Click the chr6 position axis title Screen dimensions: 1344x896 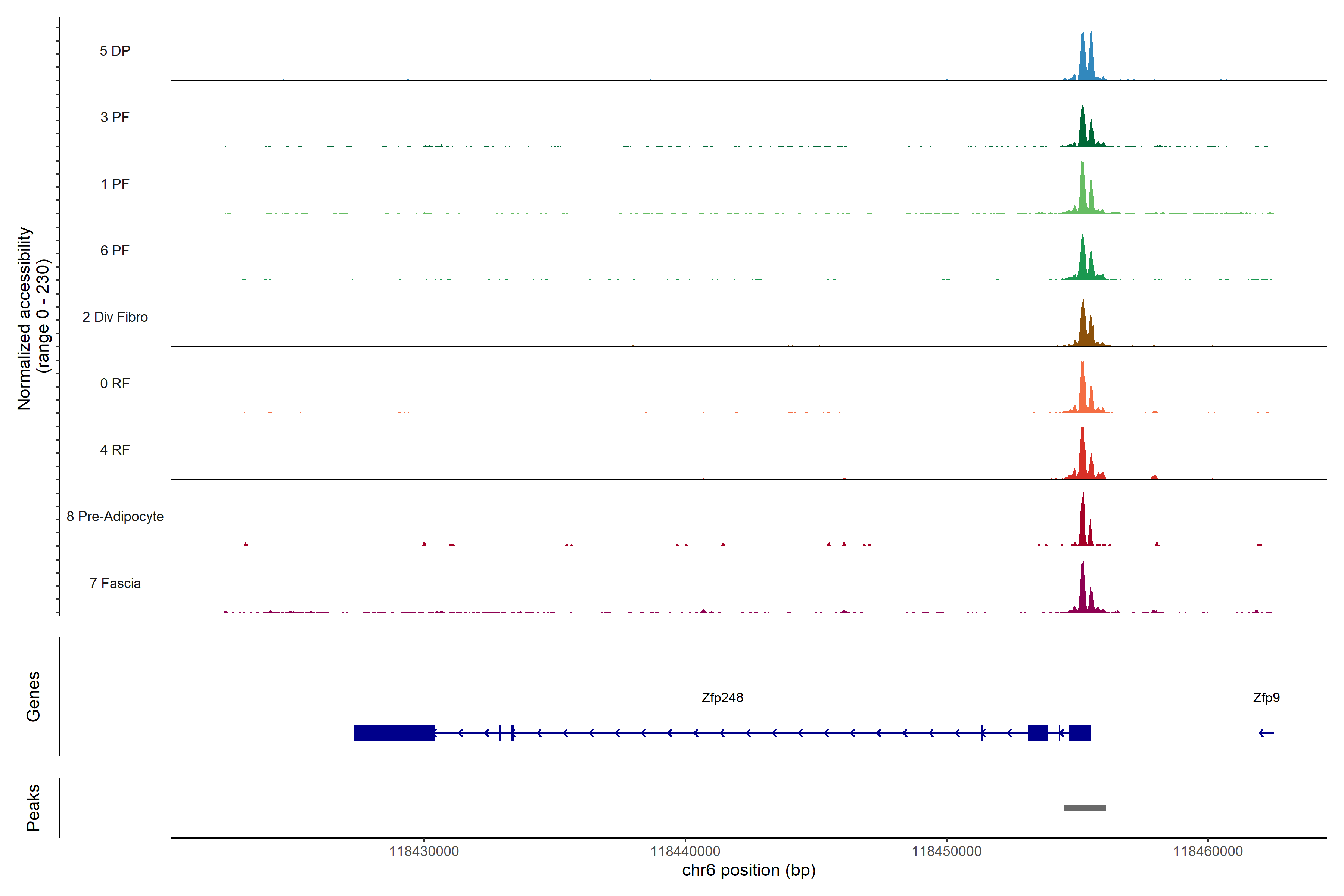click(x=749, y=870)
